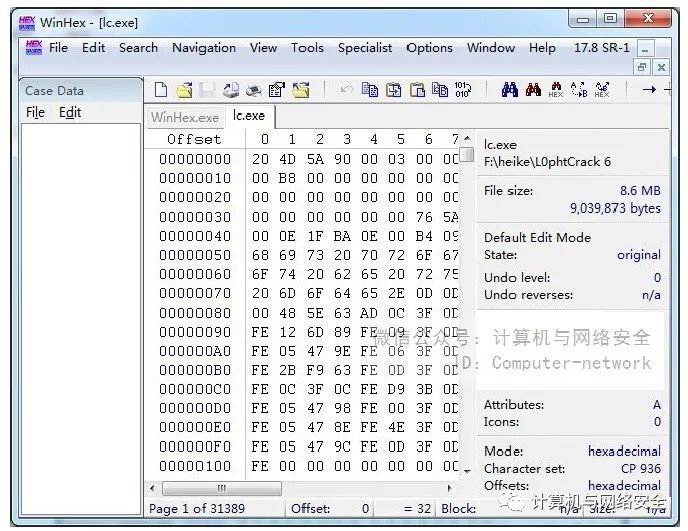Open File menu in Case Data panel
Screen dimensions: 688x531
(x=35, y=112)
